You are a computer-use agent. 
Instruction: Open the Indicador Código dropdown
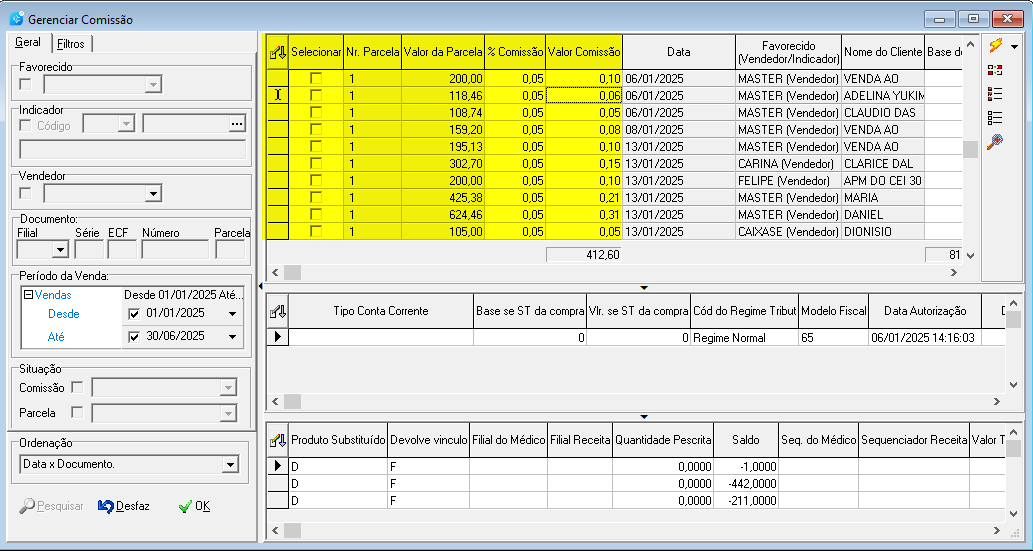point(126,124)
